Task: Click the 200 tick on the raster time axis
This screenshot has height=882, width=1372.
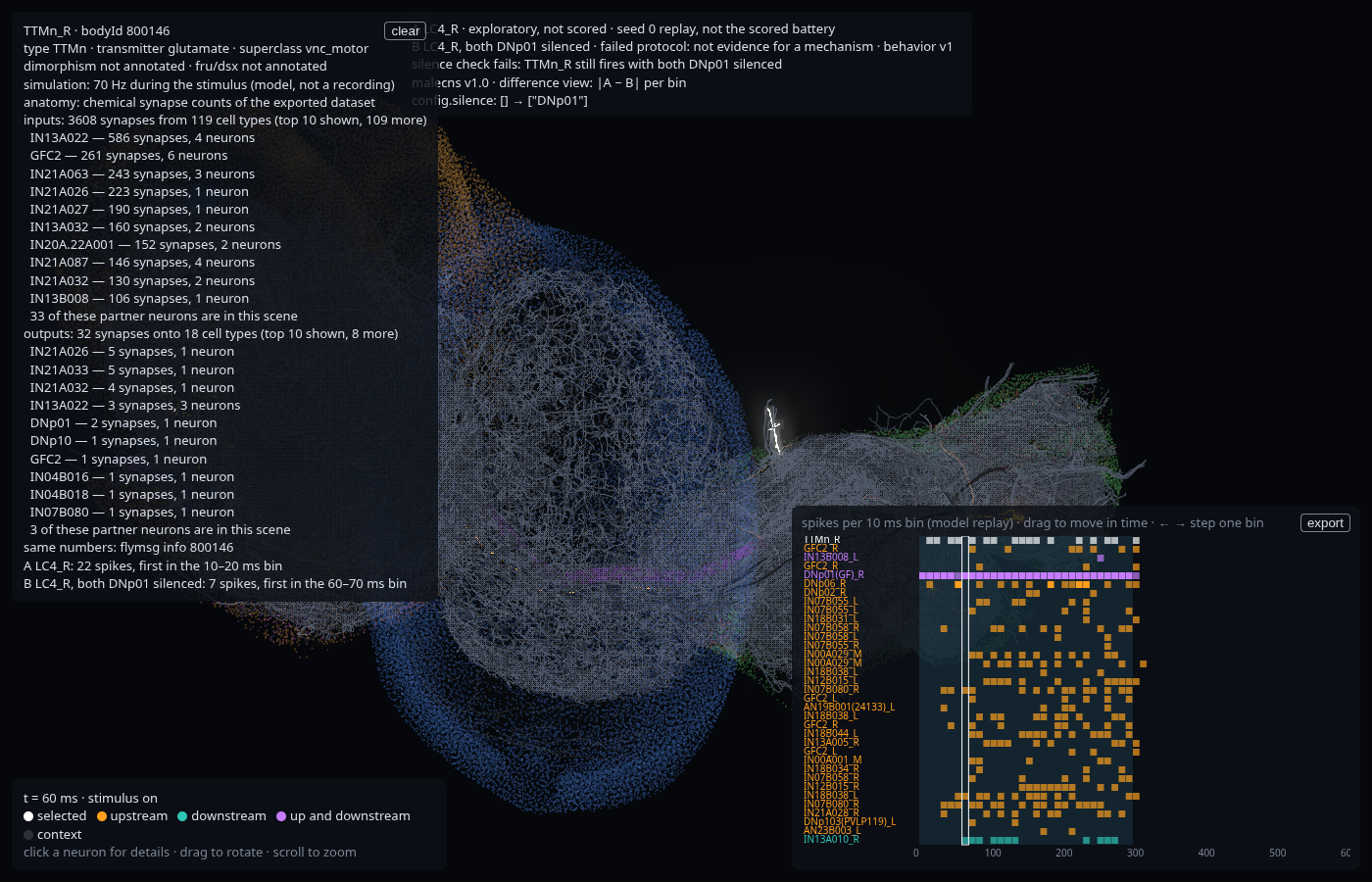Action: coord(1064,853)
